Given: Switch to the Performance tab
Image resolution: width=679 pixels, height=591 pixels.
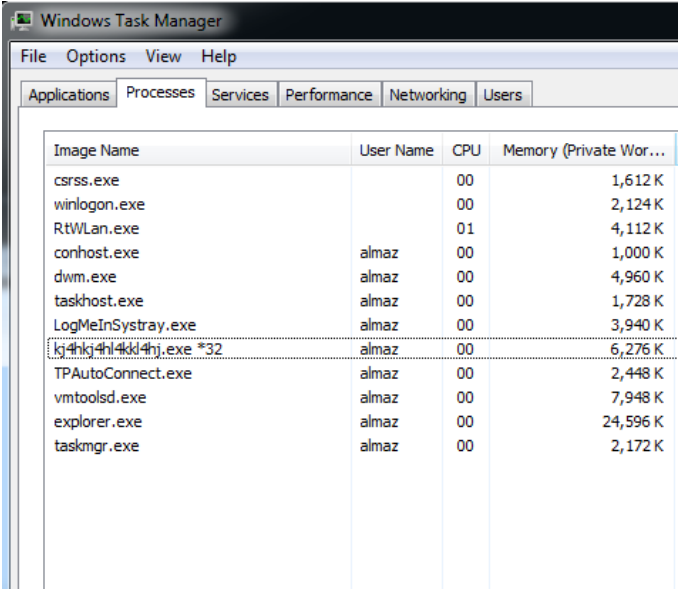Looking at the screenshot, I should 328,95.
